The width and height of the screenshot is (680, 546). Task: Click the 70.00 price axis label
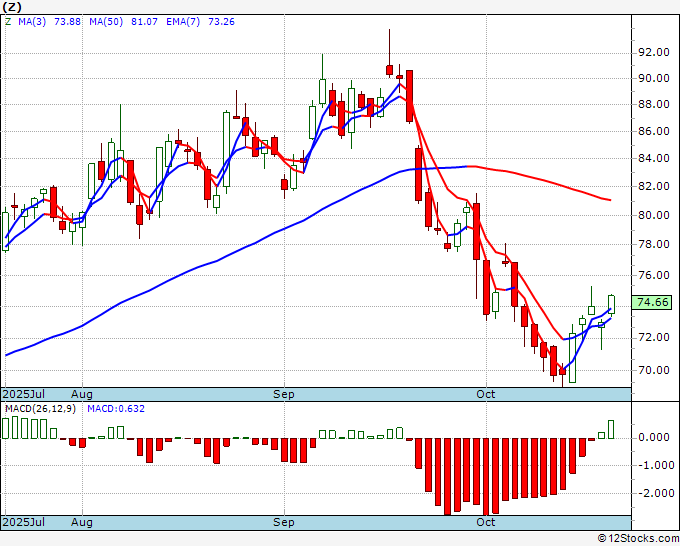coord(653,370)
